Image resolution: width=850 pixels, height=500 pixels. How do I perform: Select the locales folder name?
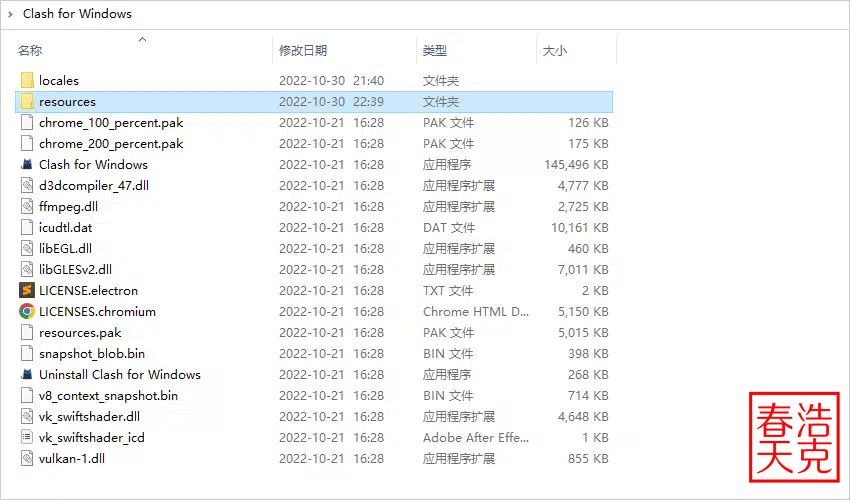click(59, 80)
